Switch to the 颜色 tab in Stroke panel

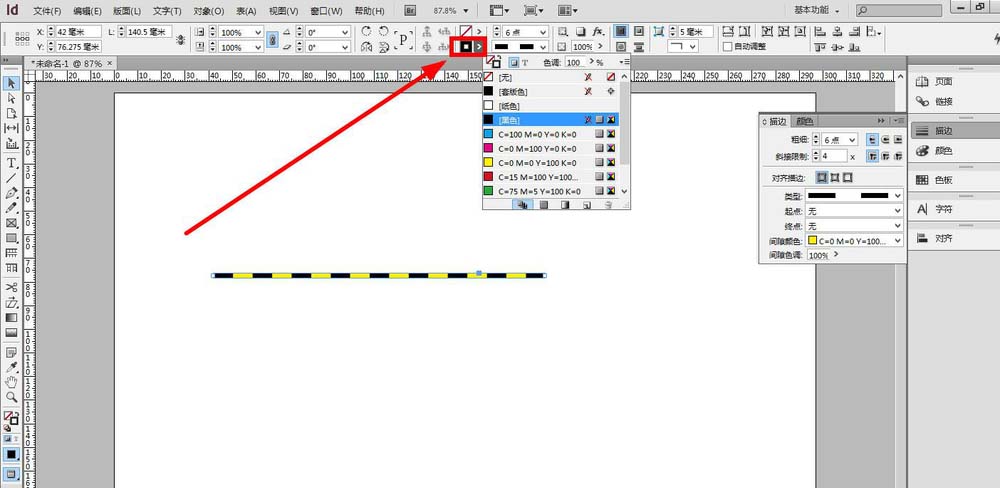(803, 121)
